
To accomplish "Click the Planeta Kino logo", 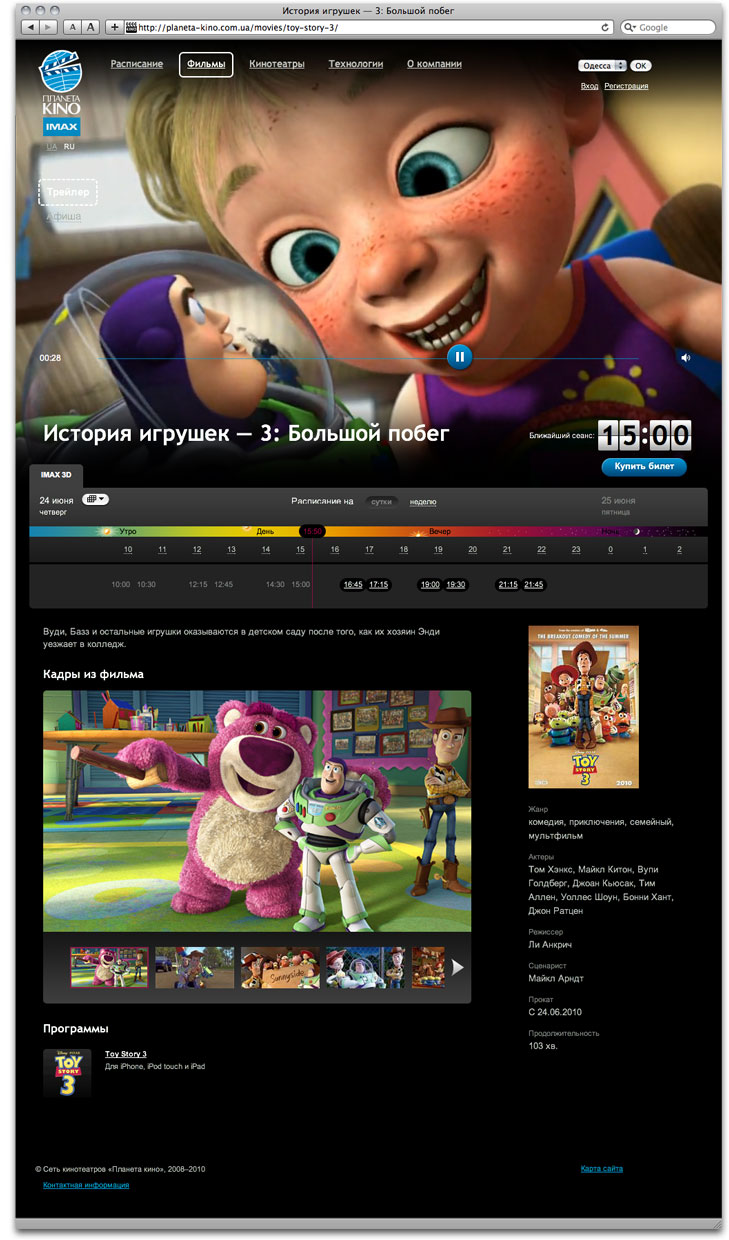I will [x=61, y=81].
